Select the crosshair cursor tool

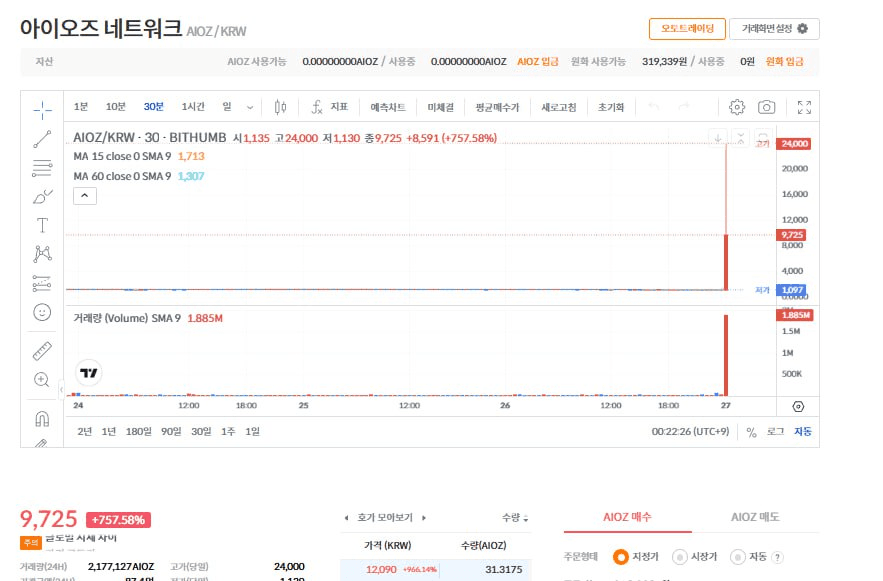coord(42,110)
